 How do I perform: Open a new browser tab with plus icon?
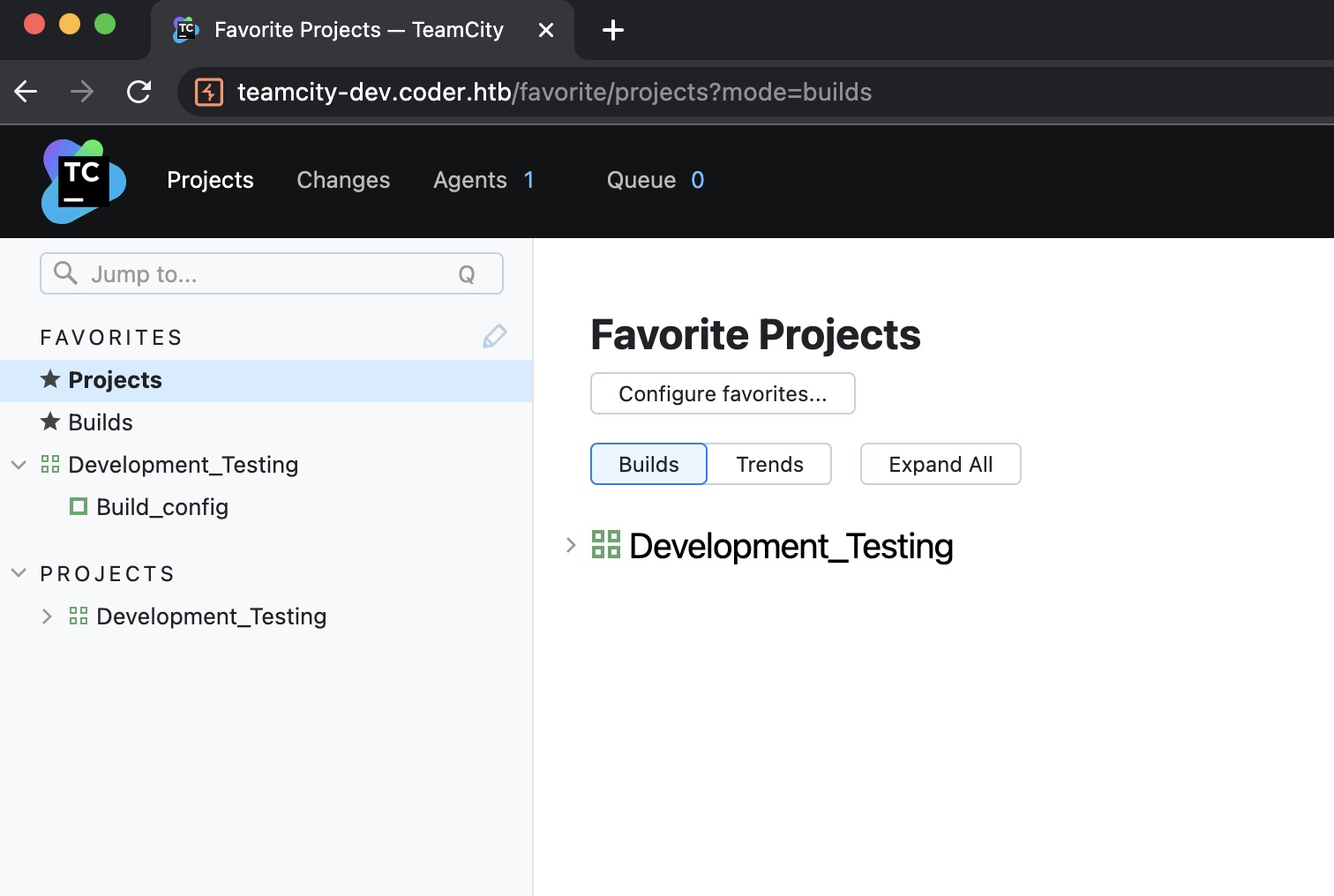[612, 31]
